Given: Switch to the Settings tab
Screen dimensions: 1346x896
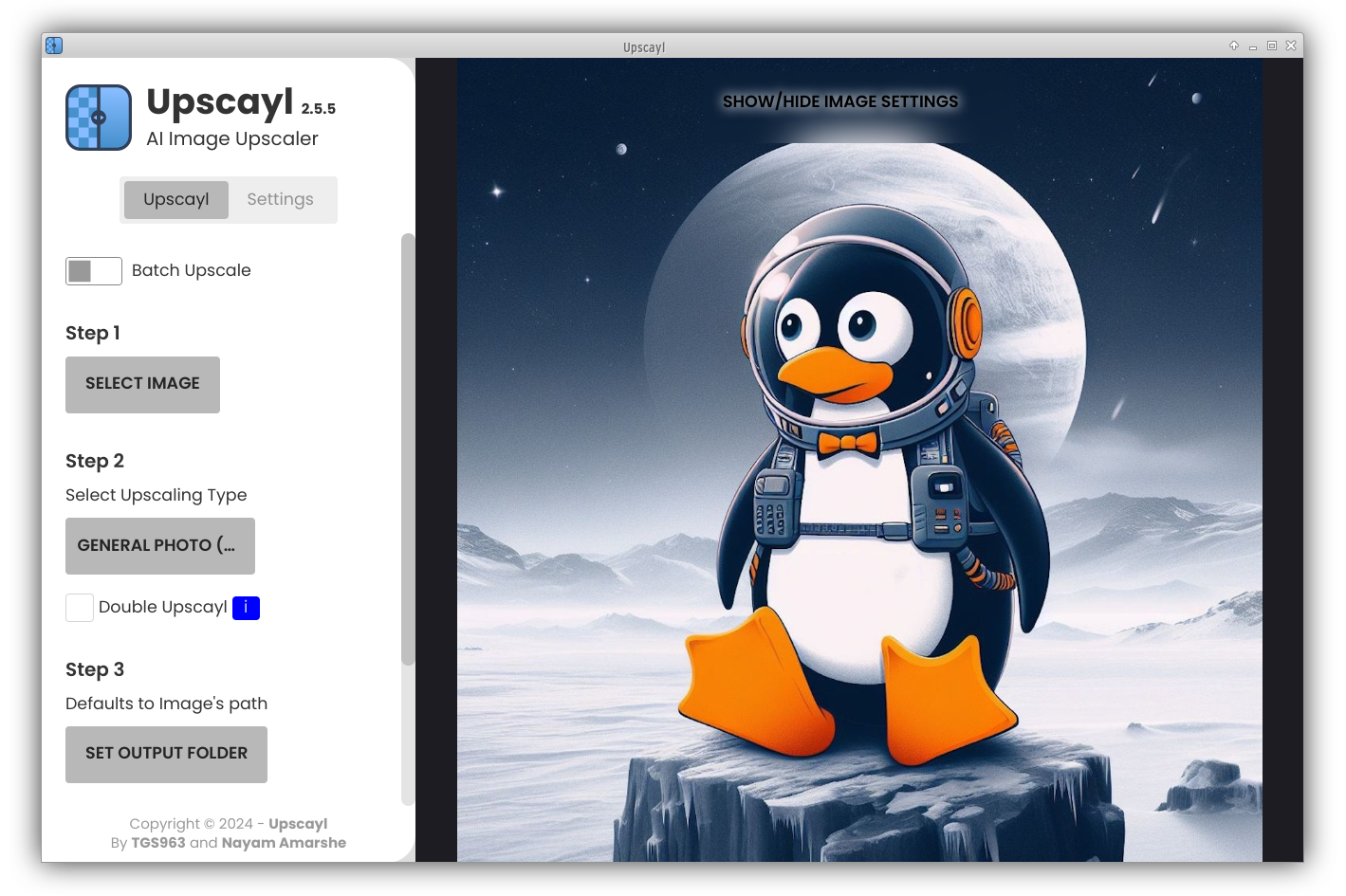Looking at the screenshot, I should coord(280,200).
